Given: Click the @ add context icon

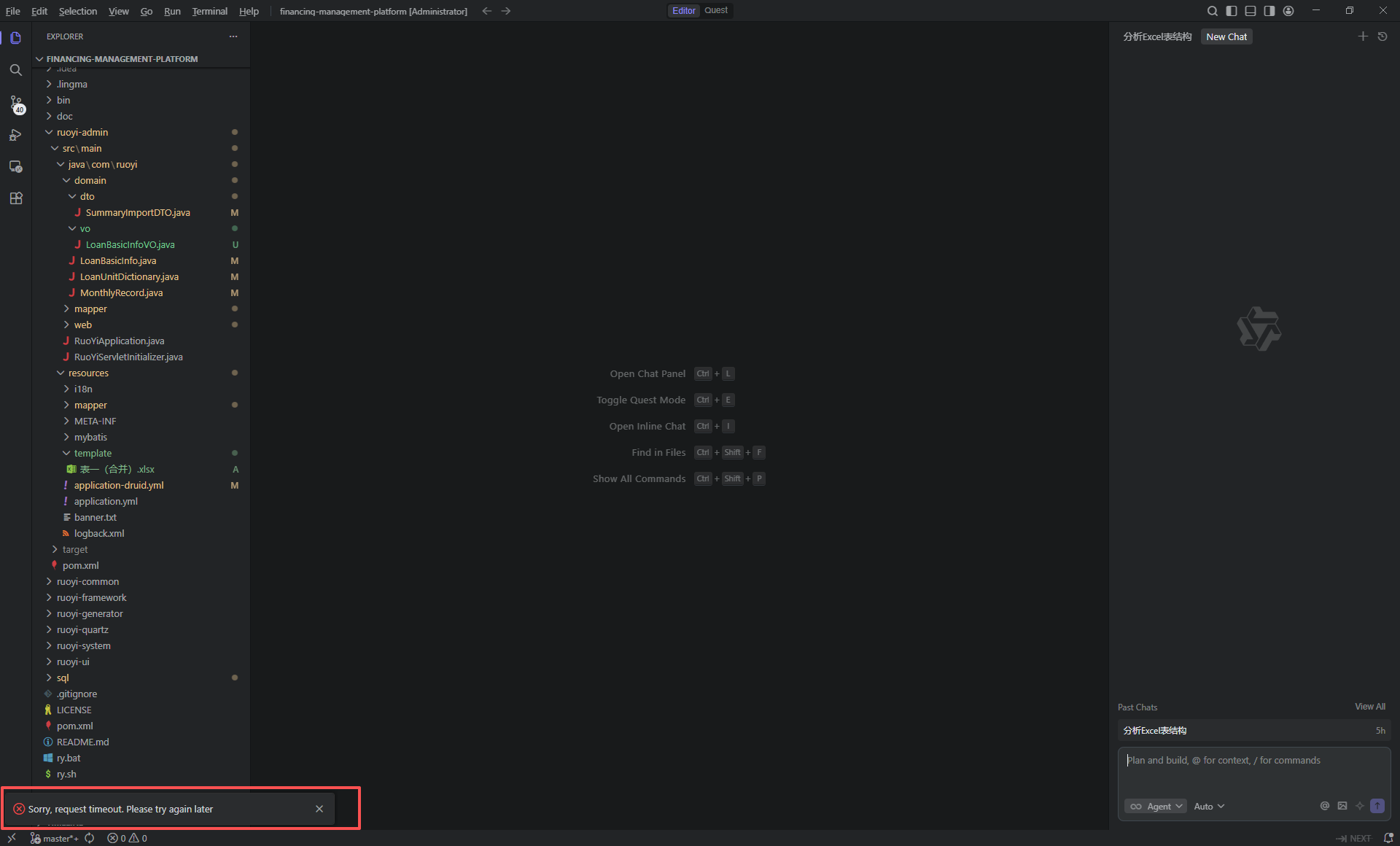Looking at the screenshot, I should 1325,806.
